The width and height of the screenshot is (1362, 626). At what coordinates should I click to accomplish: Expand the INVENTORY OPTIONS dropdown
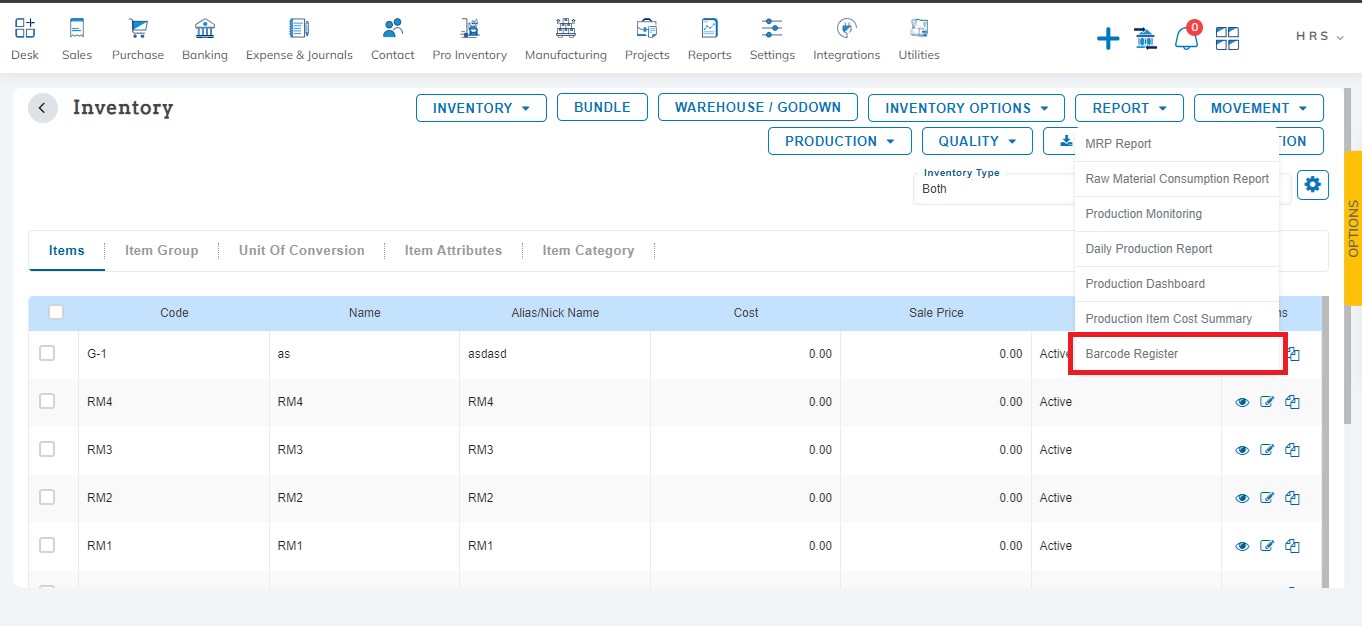[967, 108]
